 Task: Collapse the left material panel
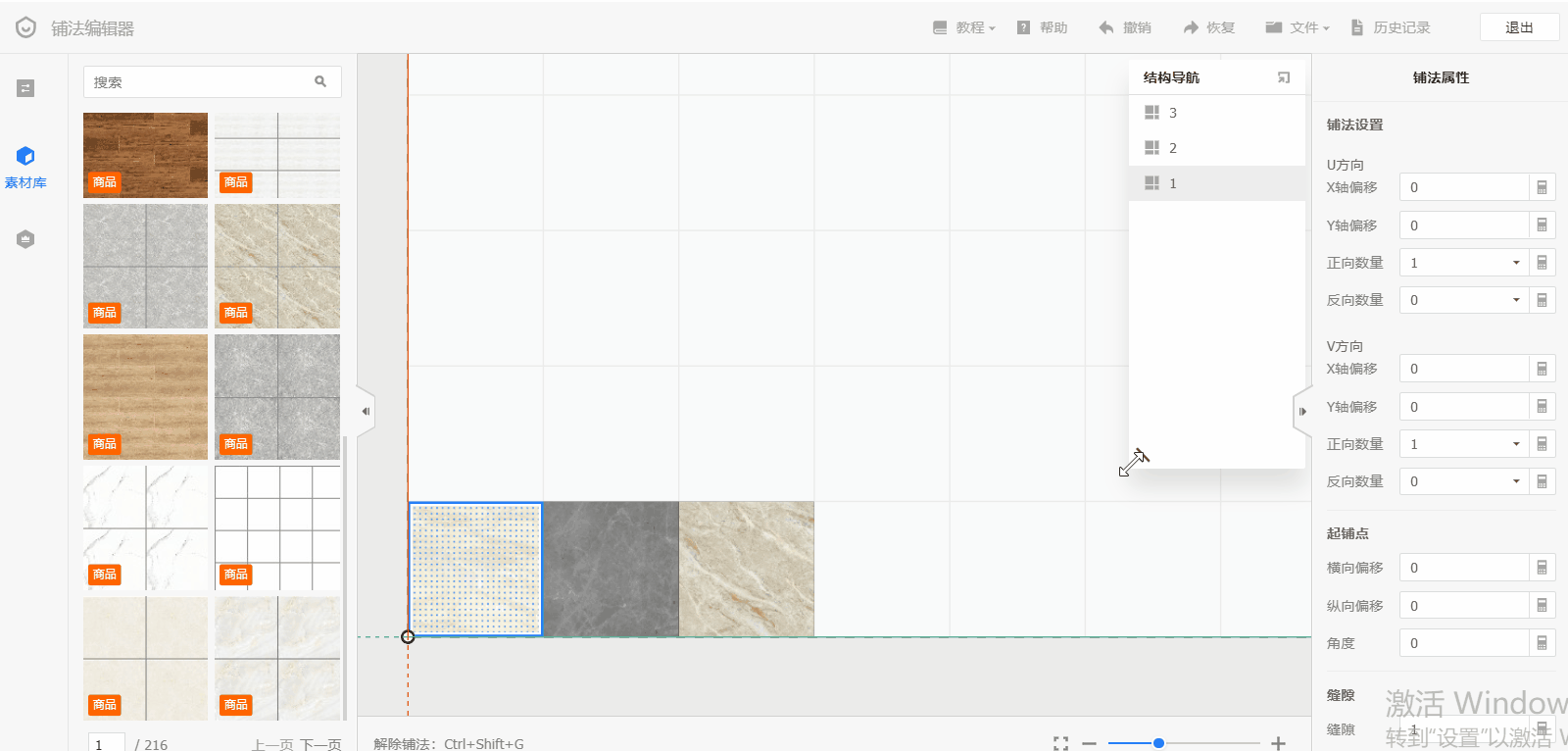(366, 412)
